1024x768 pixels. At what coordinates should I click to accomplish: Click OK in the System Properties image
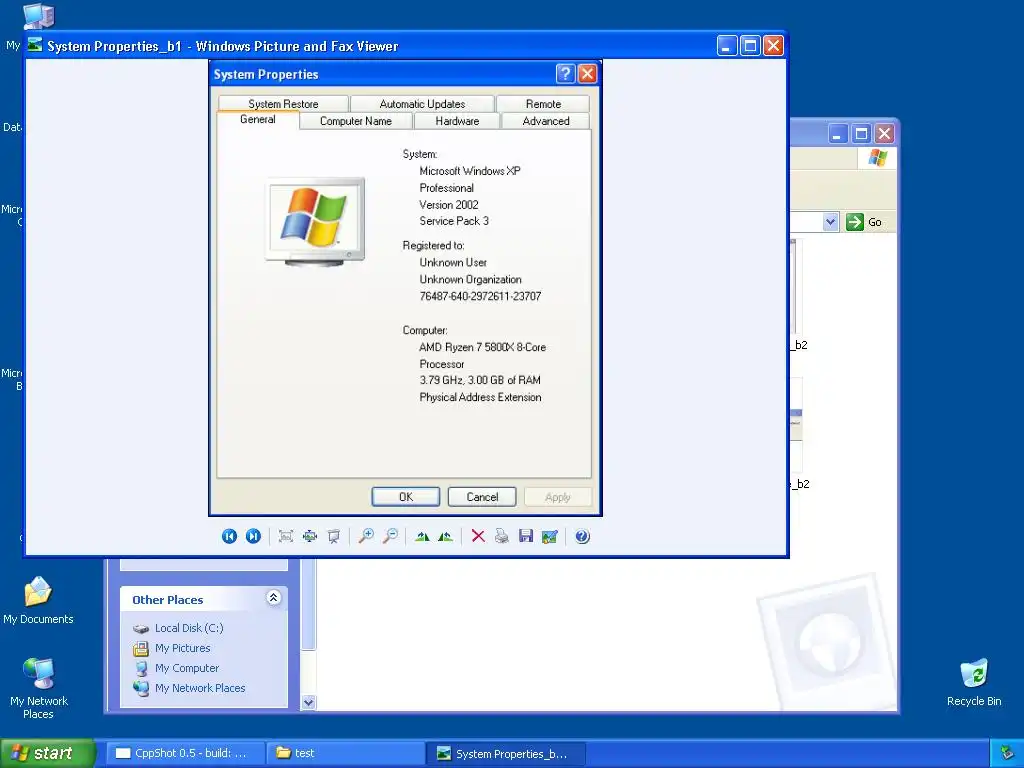tap(406, 497)
